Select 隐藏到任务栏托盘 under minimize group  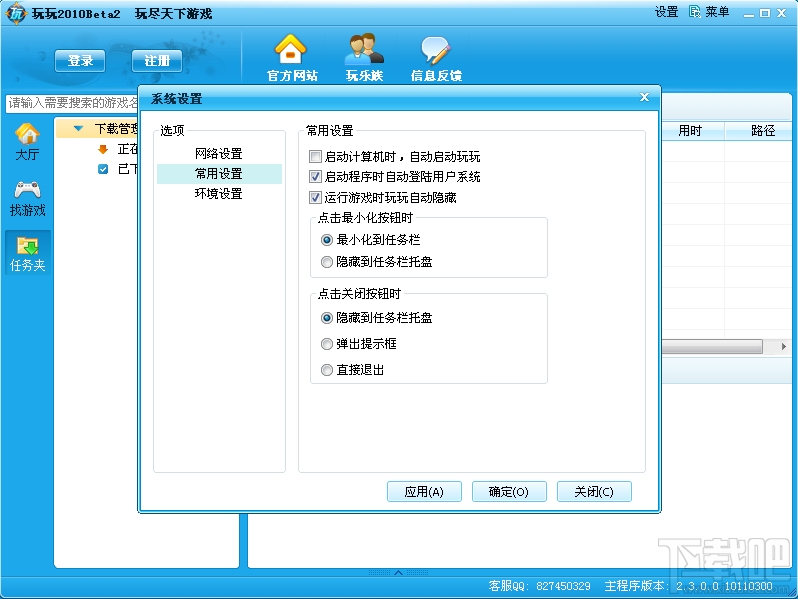pos(327,262)
